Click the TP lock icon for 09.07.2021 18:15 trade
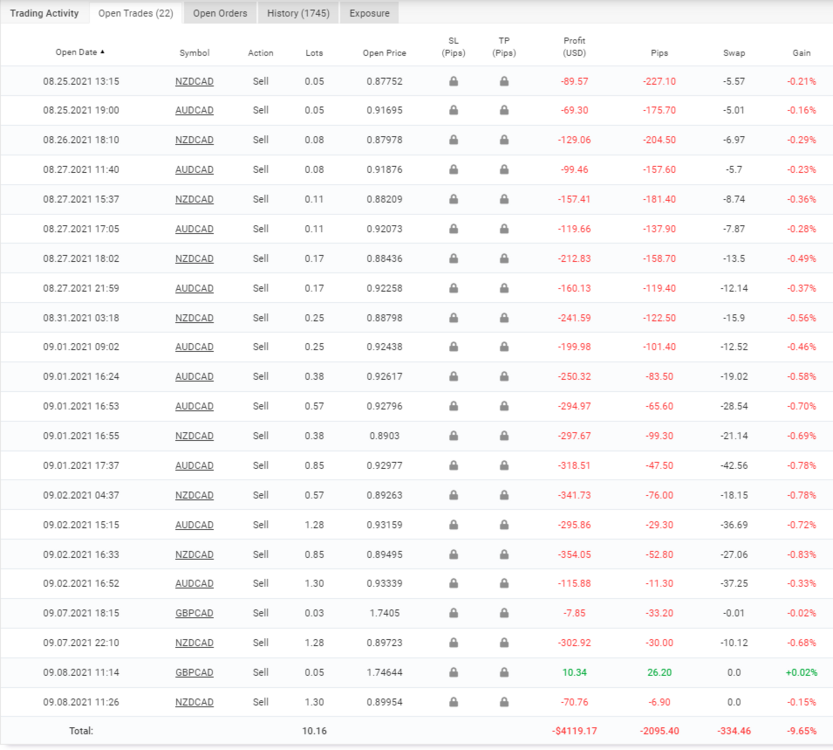 [504, 613]
